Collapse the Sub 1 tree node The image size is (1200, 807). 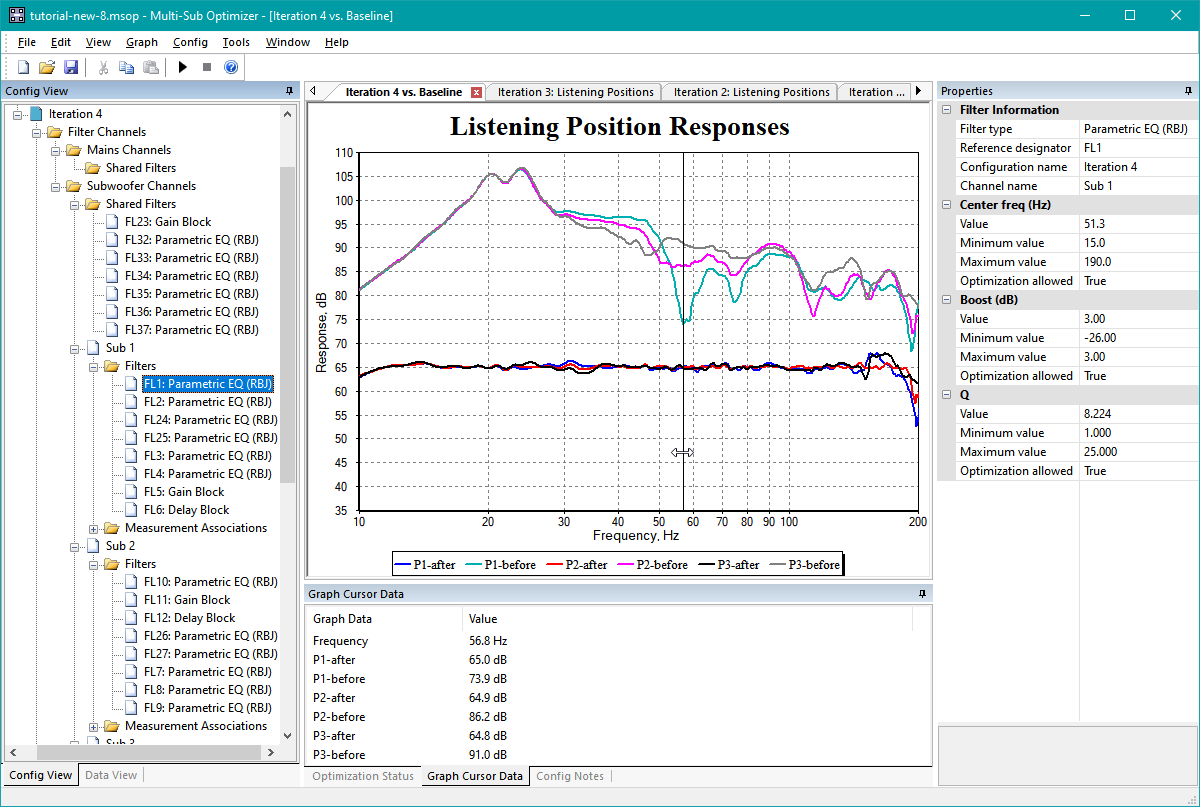click(76, 348)
